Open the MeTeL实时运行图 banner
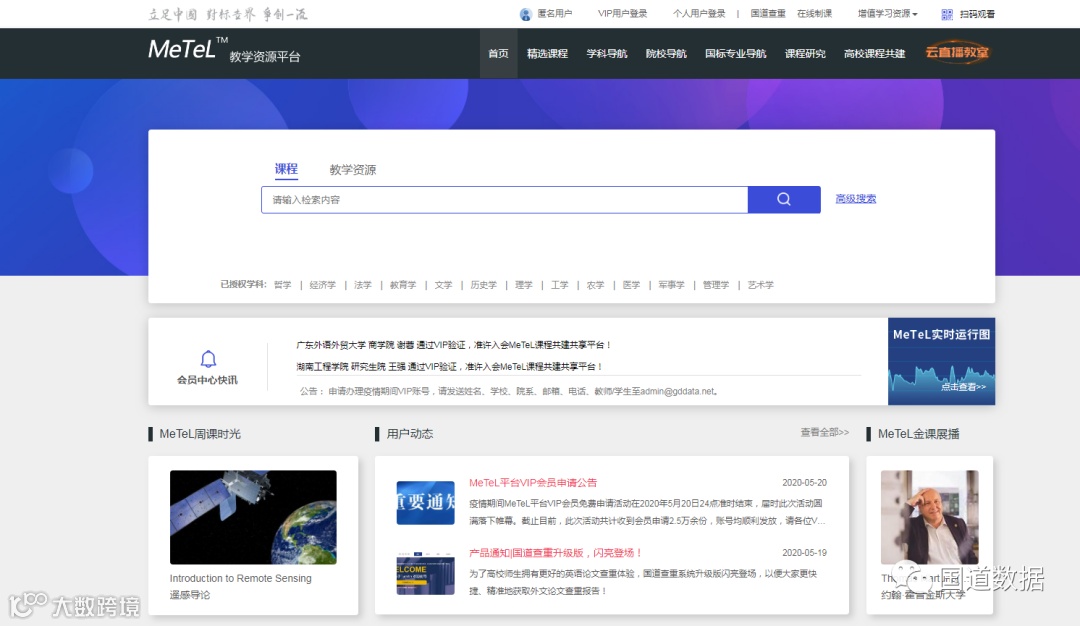The height and width of the screenshot is (626, 1080). (942, 361)
